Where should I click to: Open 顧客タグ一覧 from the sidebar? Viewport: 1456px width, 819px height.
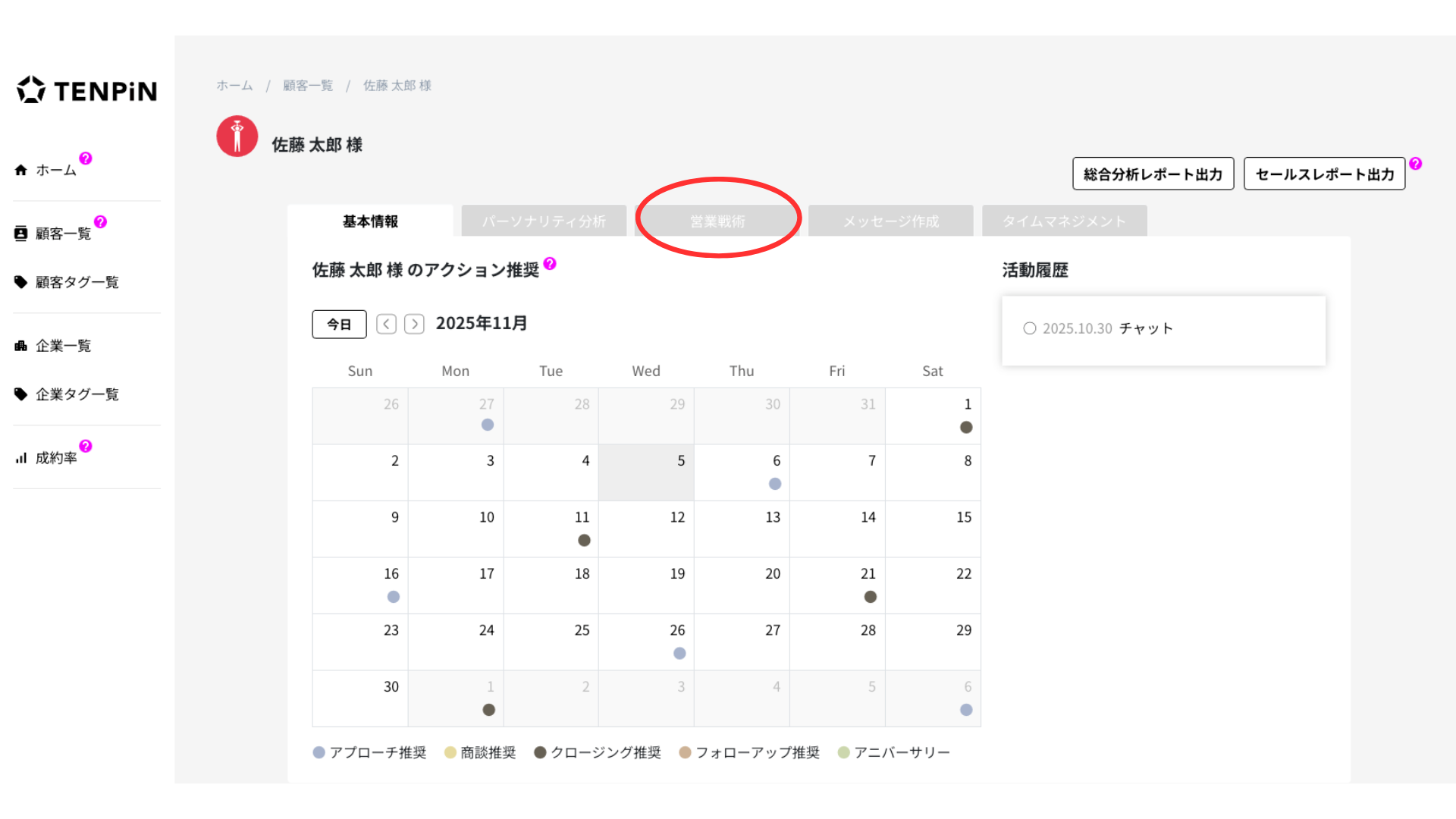click(x=77, y=282)
